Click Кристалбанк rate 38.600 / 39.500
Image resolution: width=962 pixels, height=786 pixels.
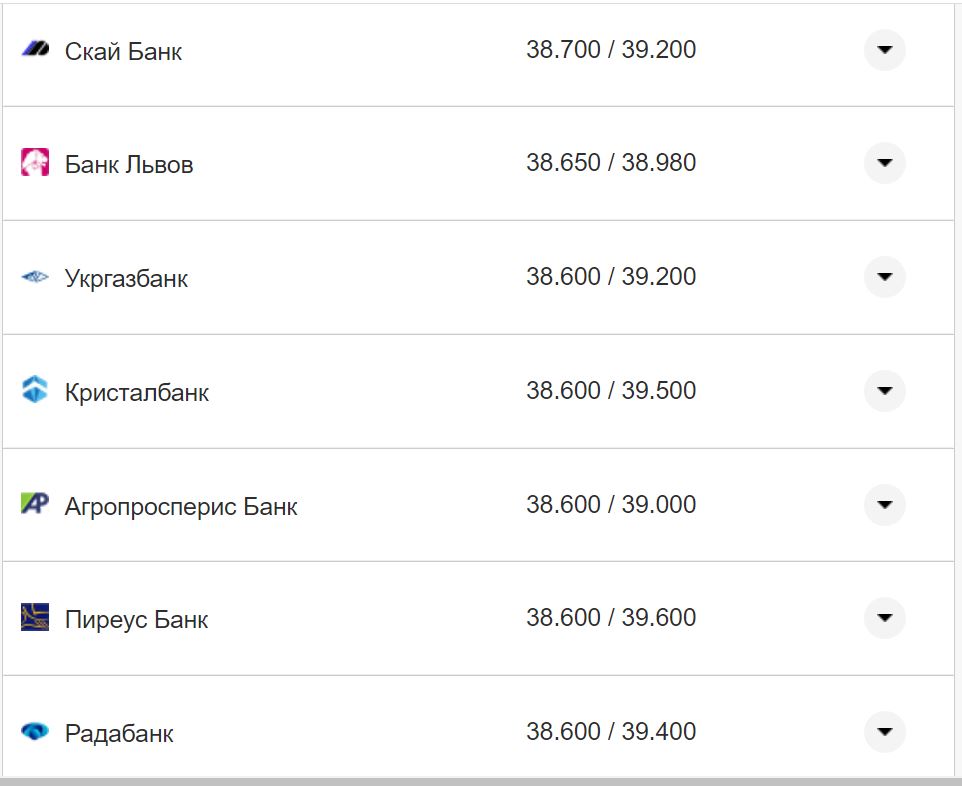point(611,390)
